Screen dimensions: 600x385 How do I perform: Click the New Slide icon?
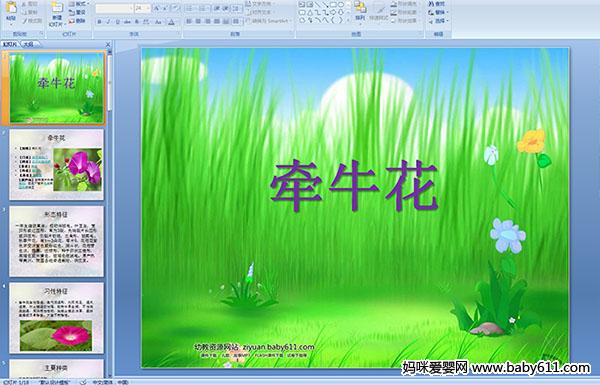click(x=57, y=8)
